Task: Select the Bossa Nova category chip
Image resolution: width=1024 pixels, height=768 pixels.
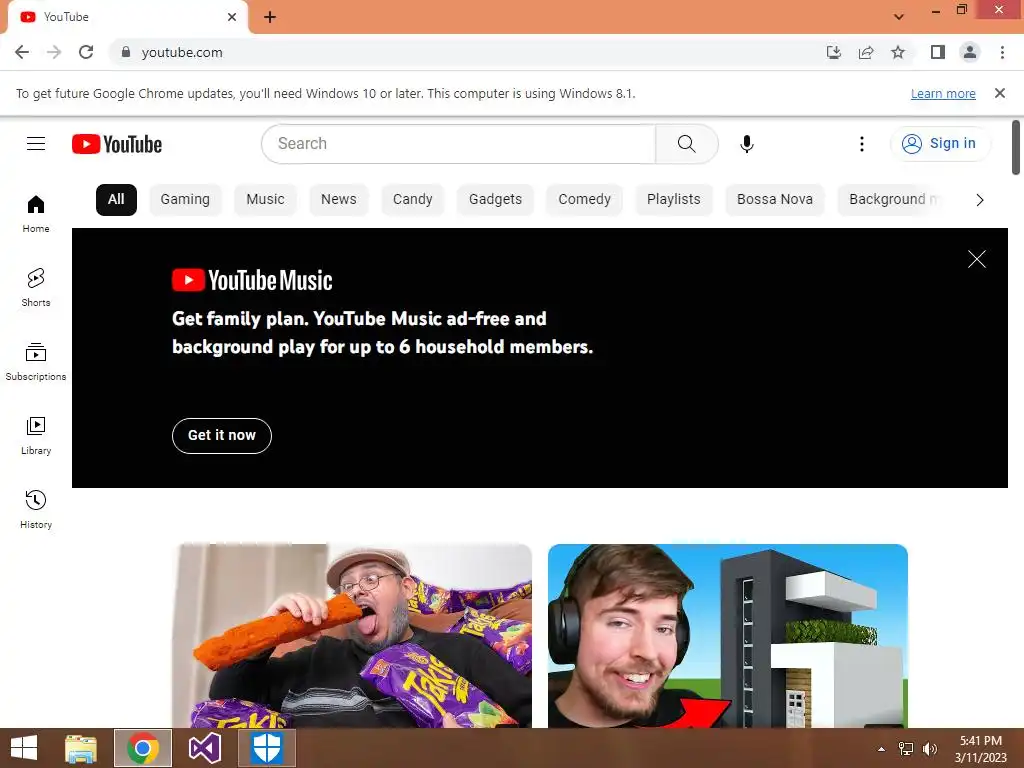Action: [x=775, y=200]
